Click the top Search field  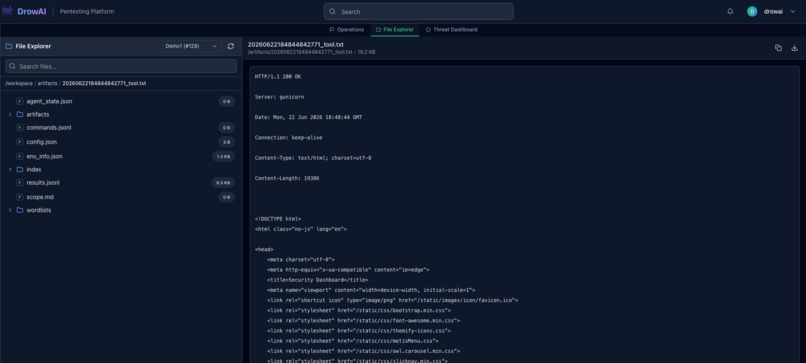pyautogui.click(x=418, y=11)
